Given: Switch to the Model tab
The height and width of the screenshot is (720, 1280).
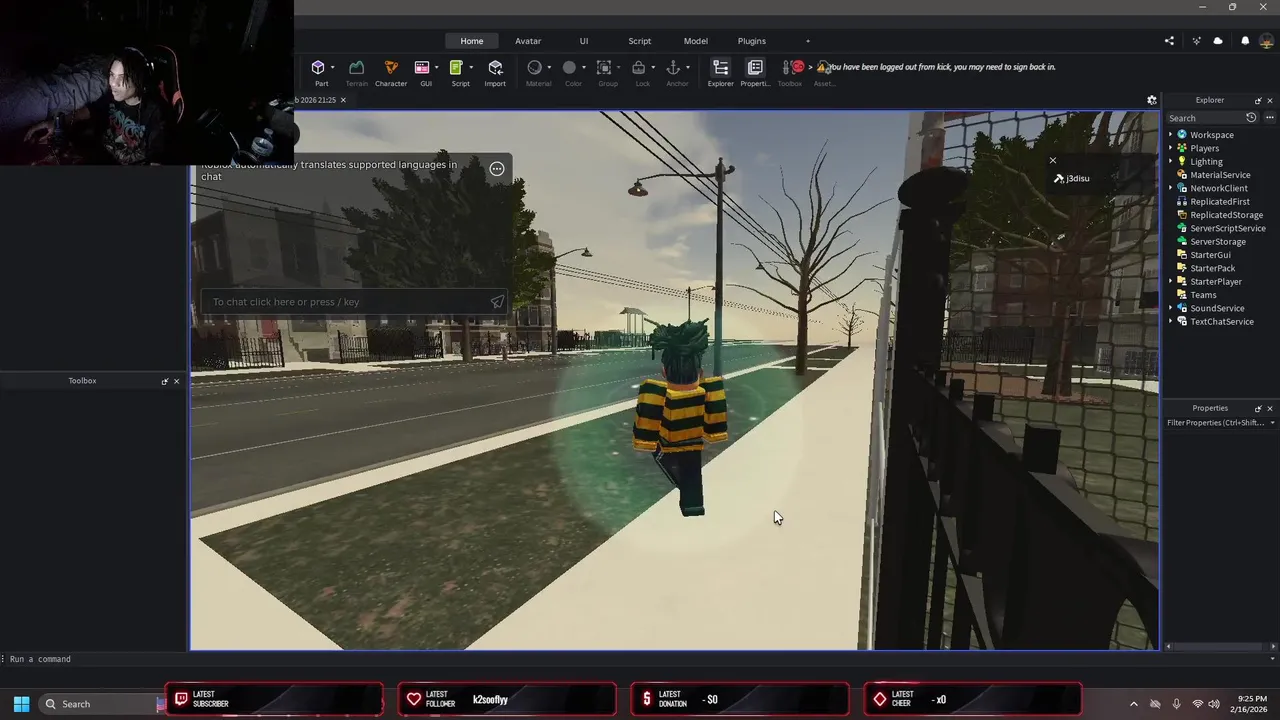Looking at the screenshot, I should pyautogui.click(x=696, y=41).
